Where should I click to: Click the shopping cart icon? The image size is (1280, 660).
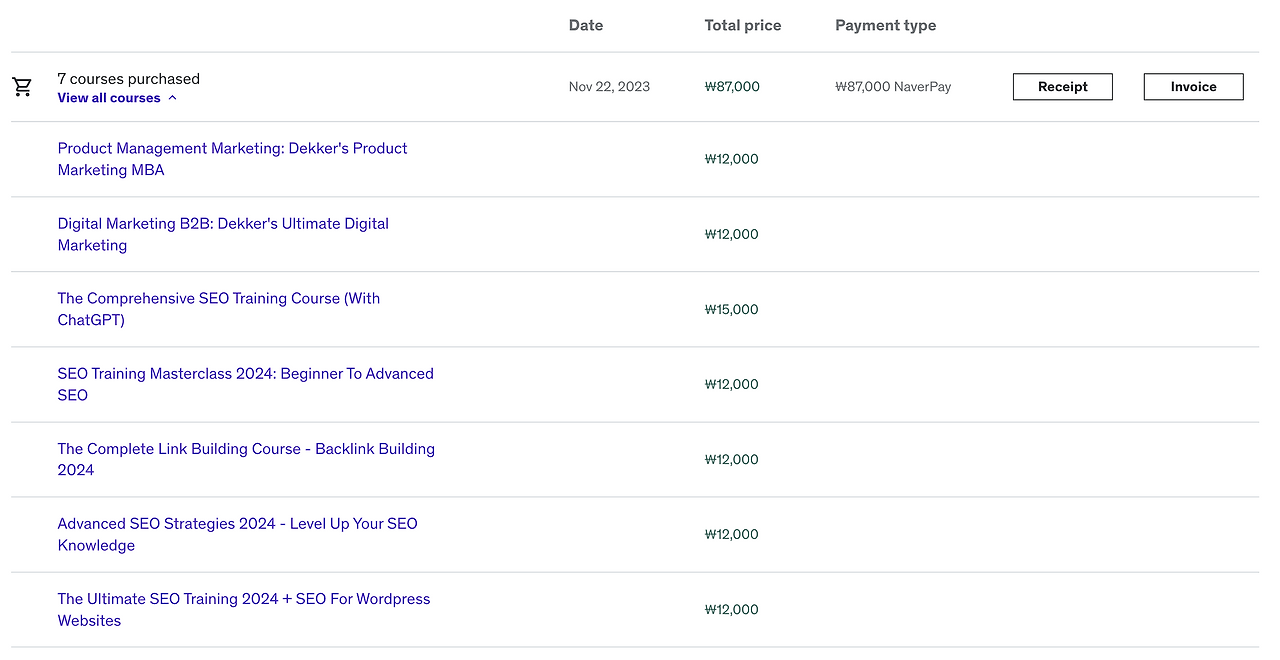pyautogui.click(x=22, y=87)
